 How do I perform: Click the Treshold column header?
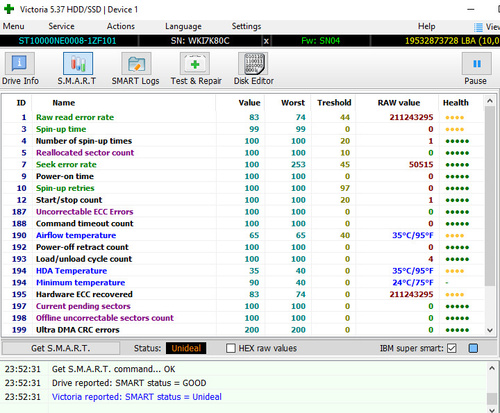coord(334,103)
